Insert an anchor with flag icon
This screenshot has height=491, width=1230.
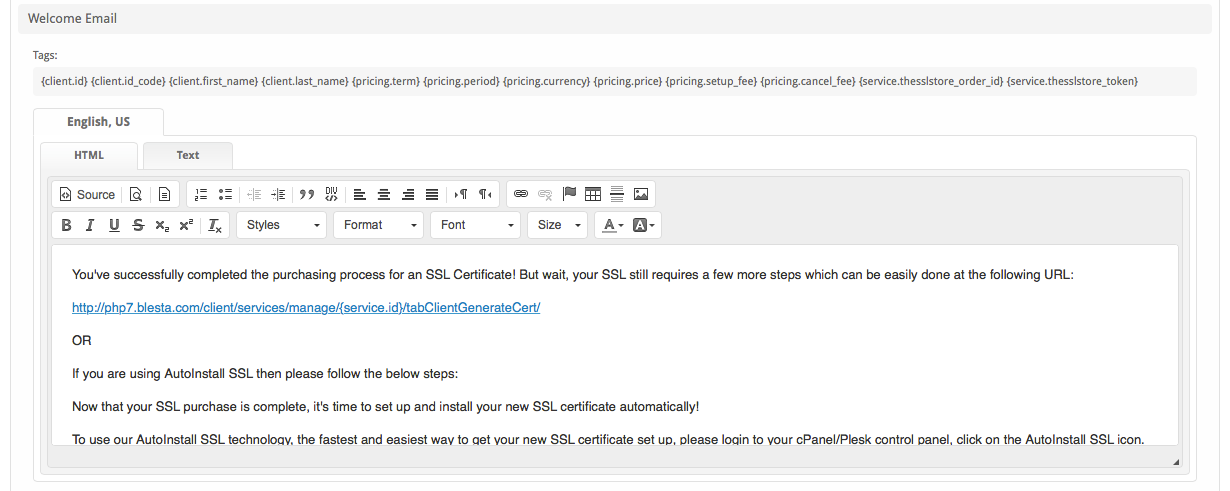569,194
